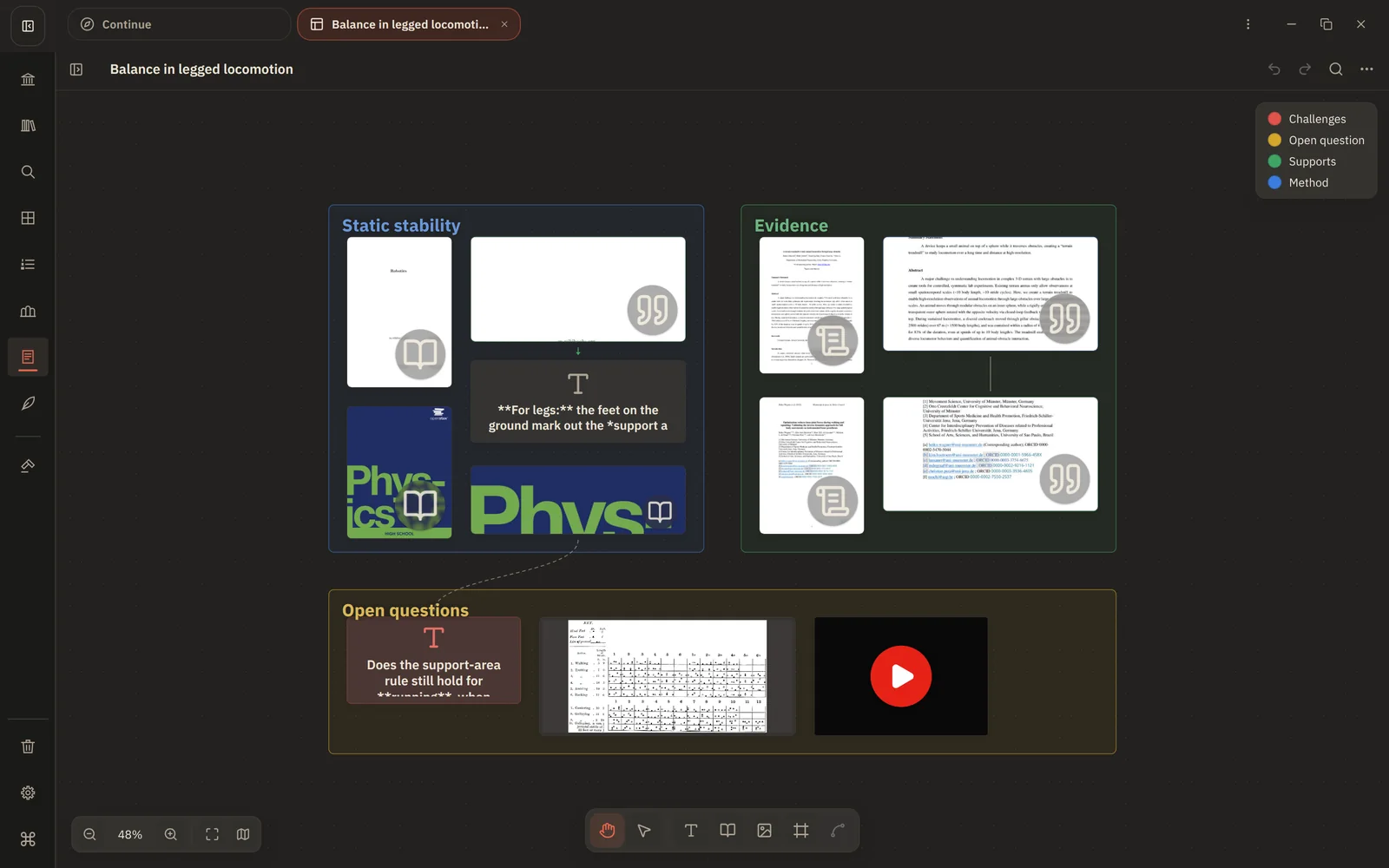Open the feather quill icon in the sidebar
Viewport: 1389px width, 868px height.
pyautogui.click(x=28, y=404)
